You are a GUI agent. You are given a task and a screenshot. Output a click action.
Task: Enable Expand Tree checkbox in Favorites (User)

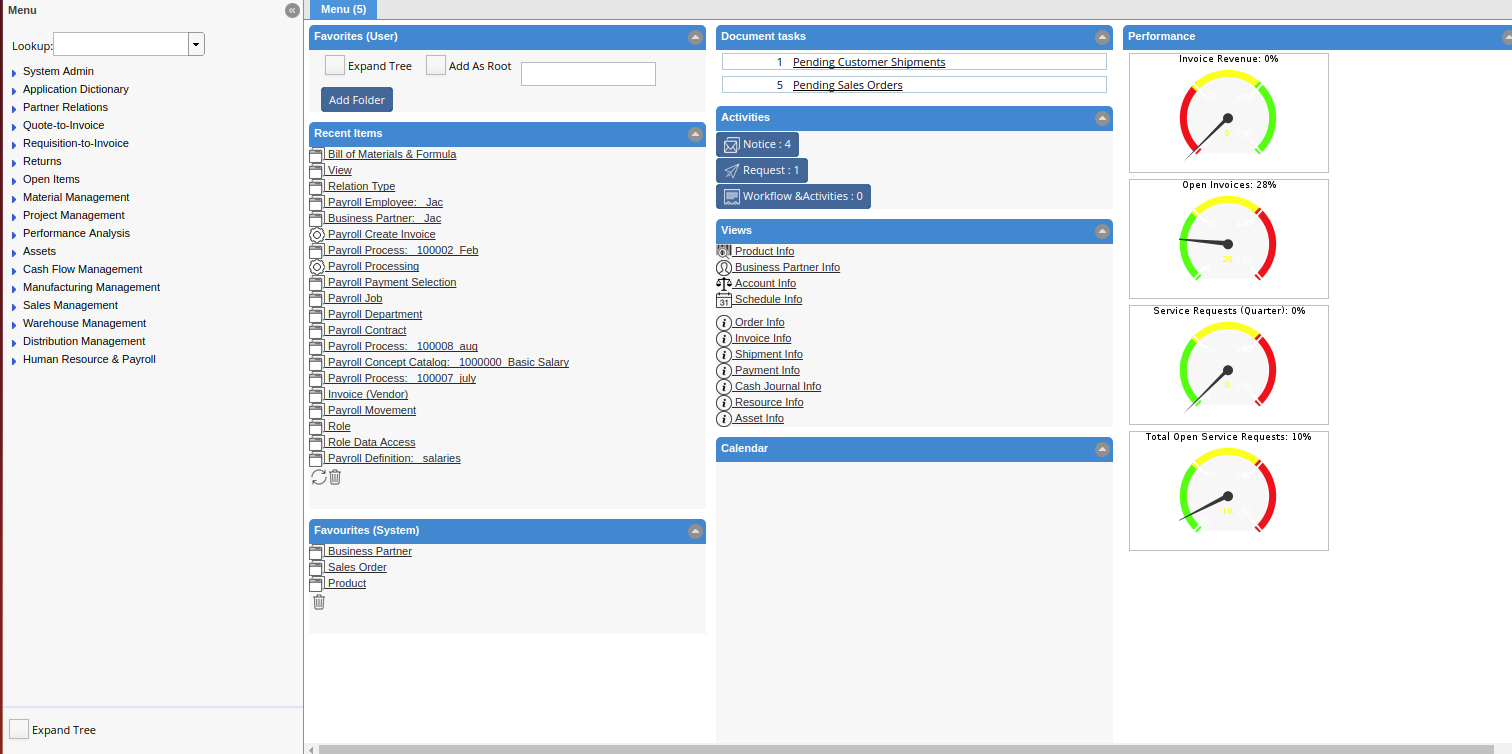335,65
